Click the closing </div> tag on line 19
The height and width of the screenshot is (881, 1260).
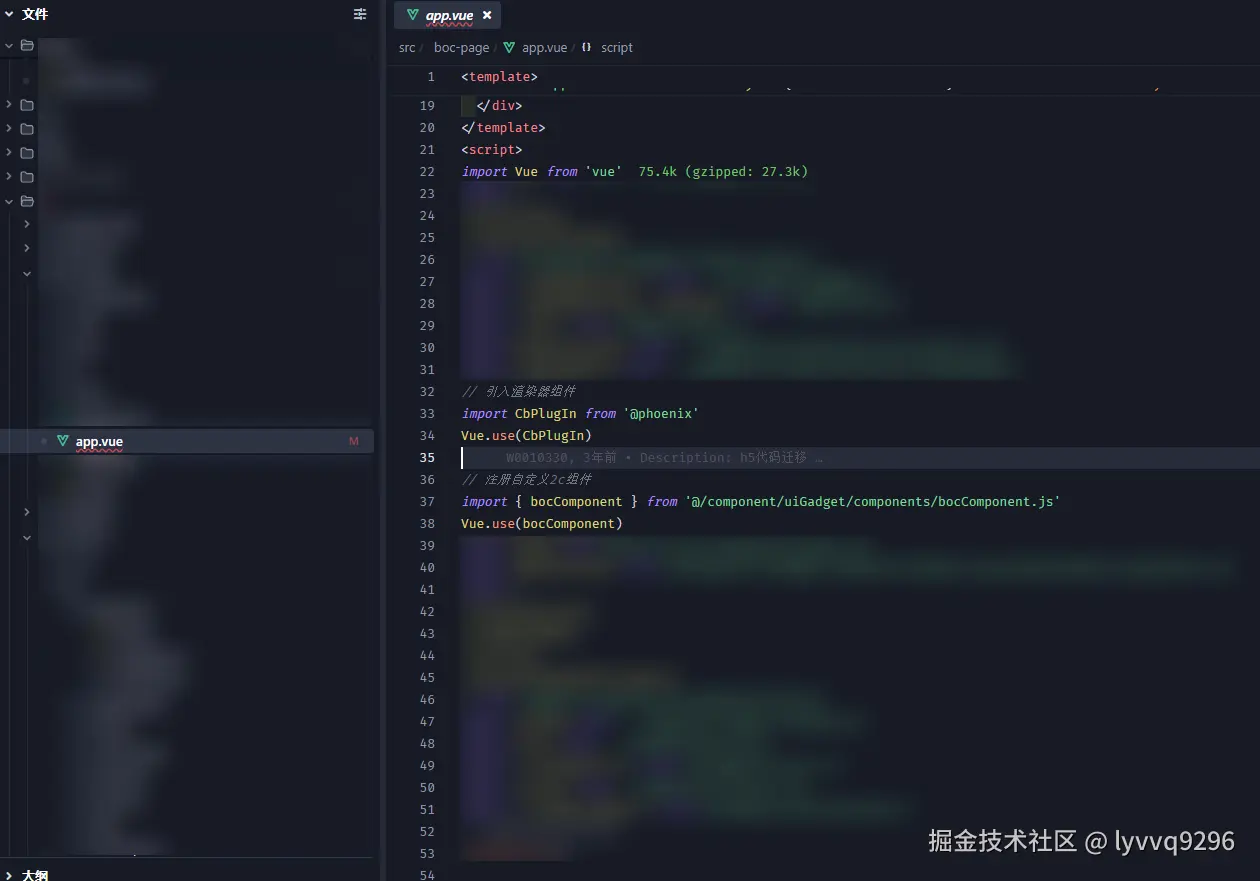499,105
